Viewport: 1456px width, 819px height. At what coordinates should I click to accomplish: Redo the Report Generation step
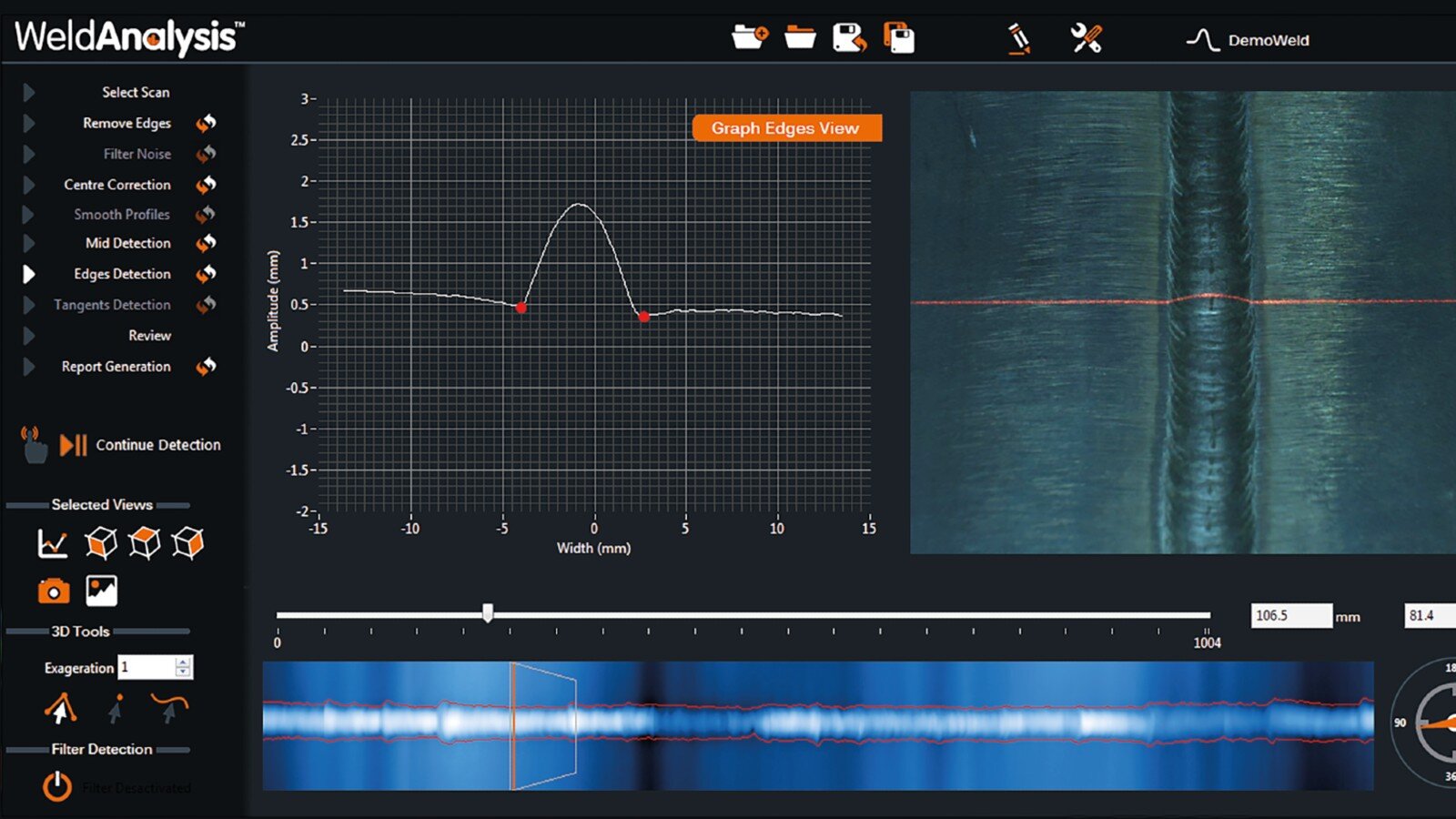point(207,367)
